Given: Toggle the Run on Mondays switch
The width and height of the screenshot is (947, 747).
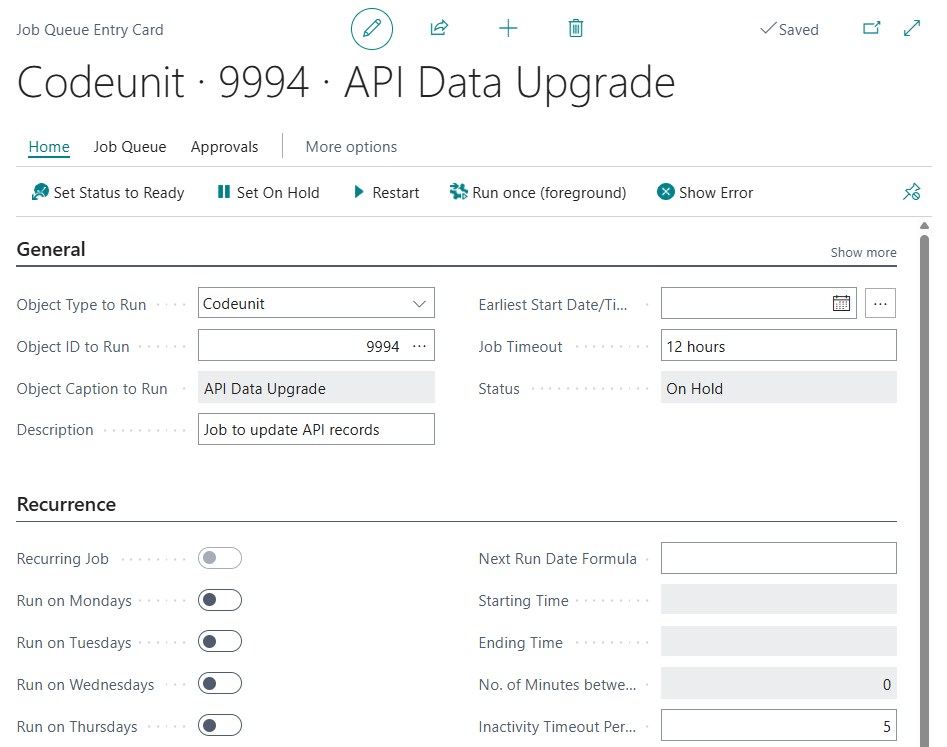Looking at the screenshot, I should (x=220, y=600).
